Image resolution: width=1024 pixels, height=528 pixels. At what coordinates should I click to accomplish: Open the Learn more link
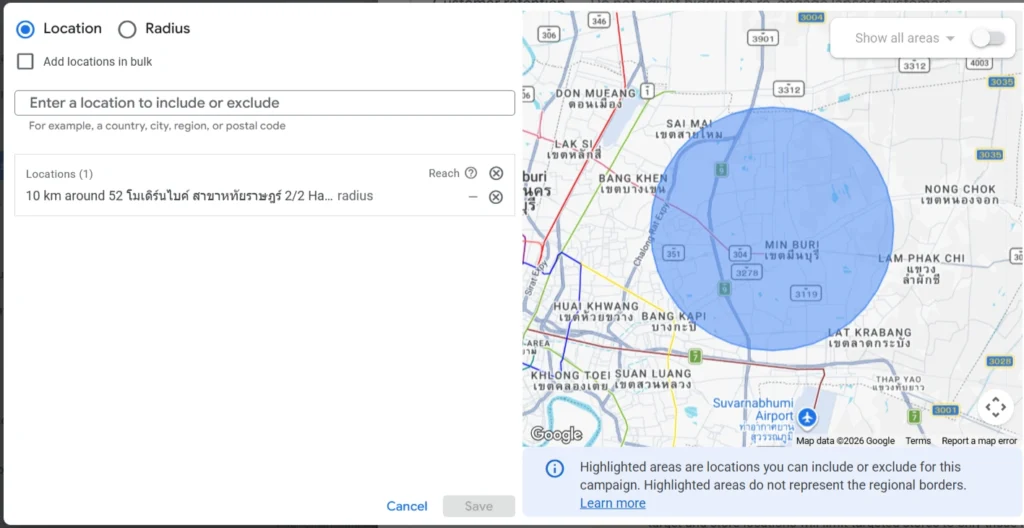613,503
